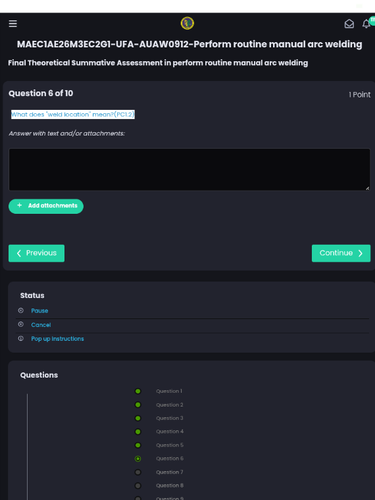Viewport: 375px width, 500px height.
Task: Select the Question 8 status dot
Action: click(138, 486)
